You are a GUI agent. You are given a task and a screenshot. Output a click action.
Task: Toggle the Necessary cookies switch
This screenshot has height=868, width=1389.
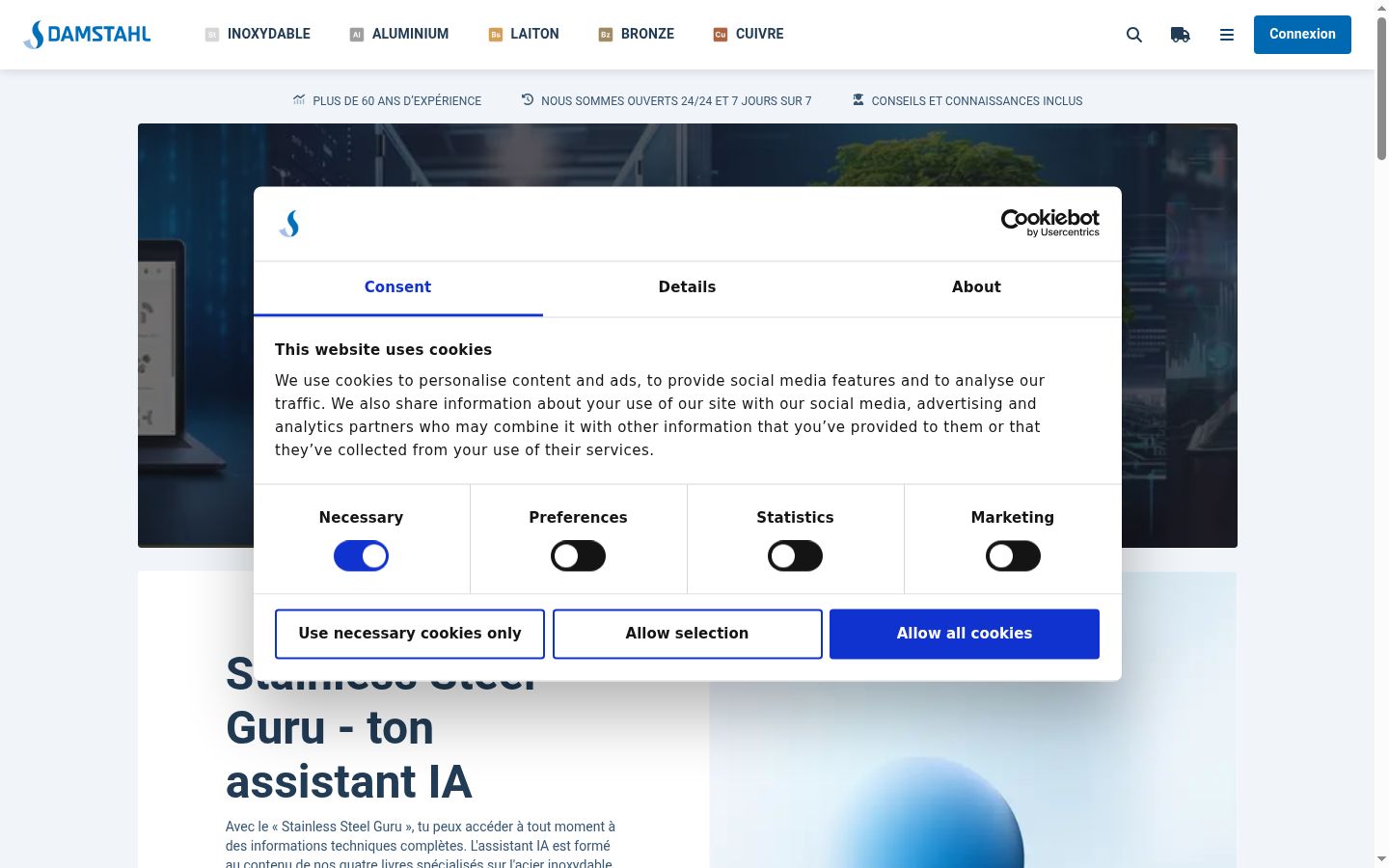(x=361, y=556)
